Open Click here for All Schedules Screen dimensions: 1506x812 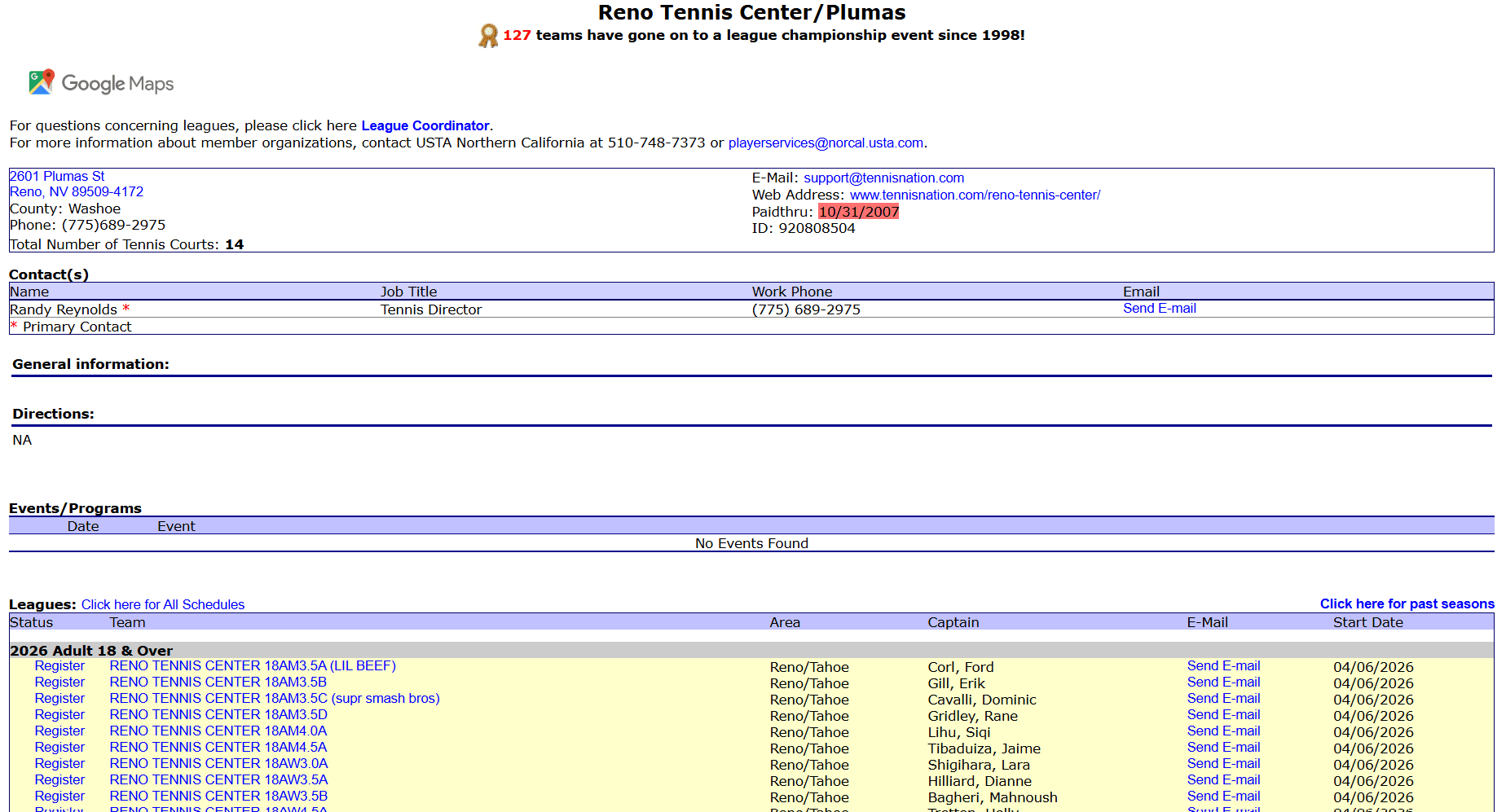(x=162, y=604)
